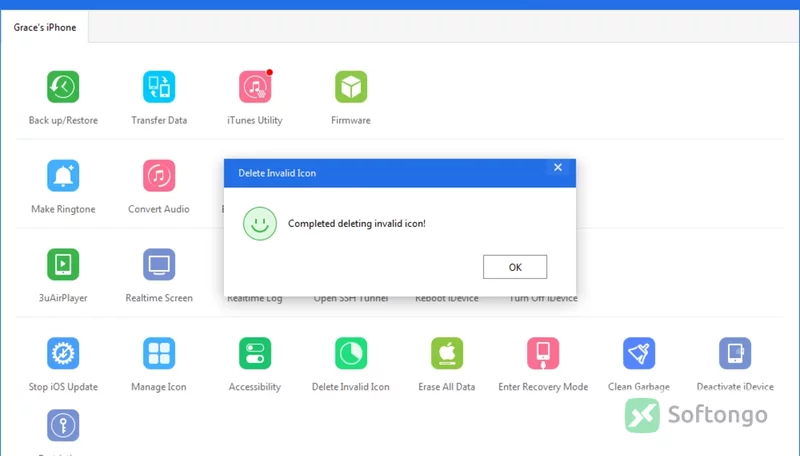Open the Clean Garbage broom icon

coord(639,353)
